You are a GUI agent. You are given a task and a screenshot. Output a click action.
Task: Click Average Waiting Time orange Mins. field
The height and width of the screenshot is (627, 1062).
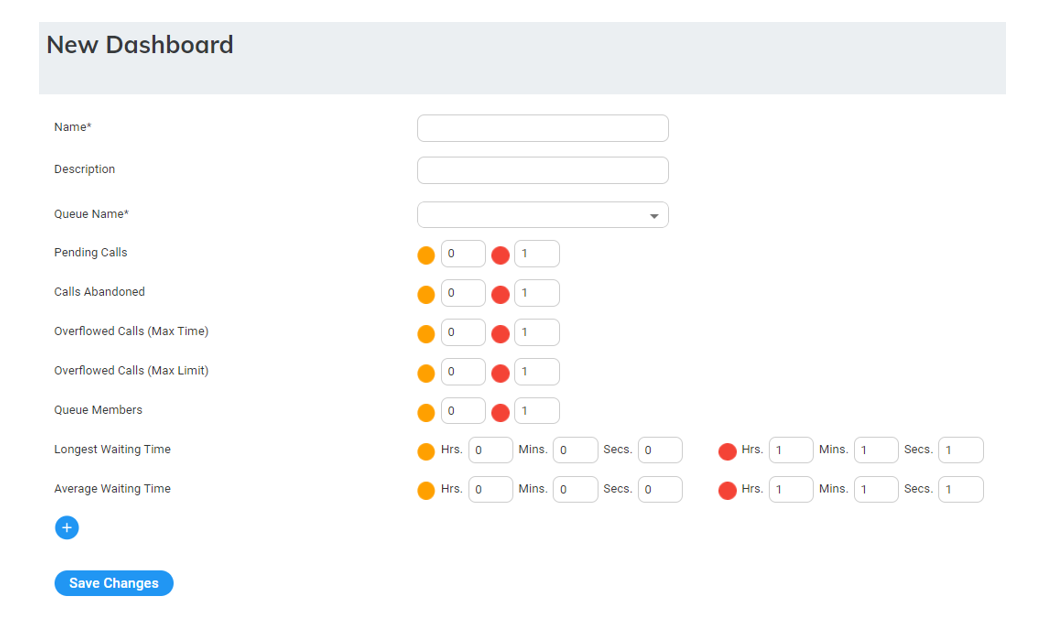(575, 489)
